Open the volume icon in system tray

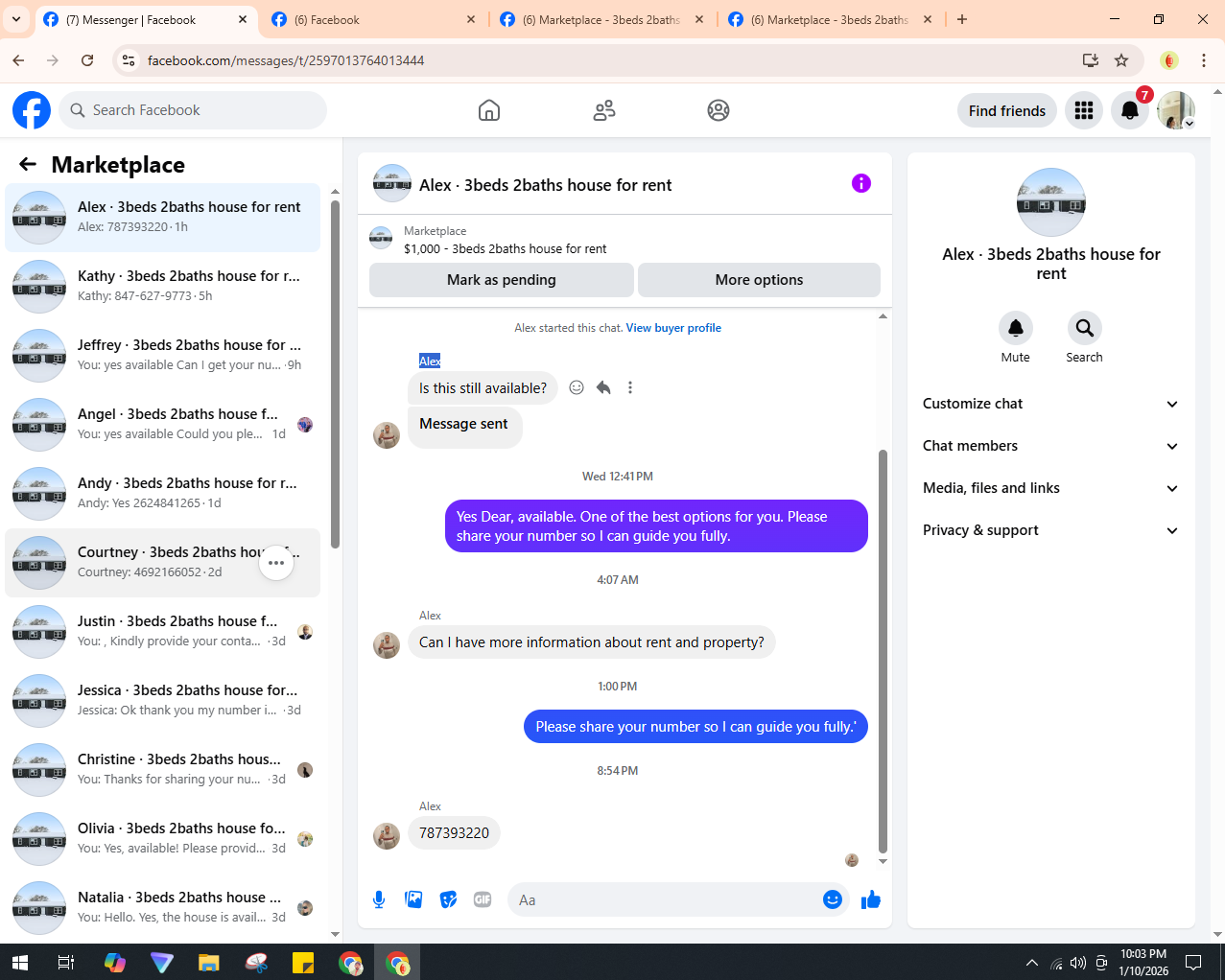click(1078, 962)
